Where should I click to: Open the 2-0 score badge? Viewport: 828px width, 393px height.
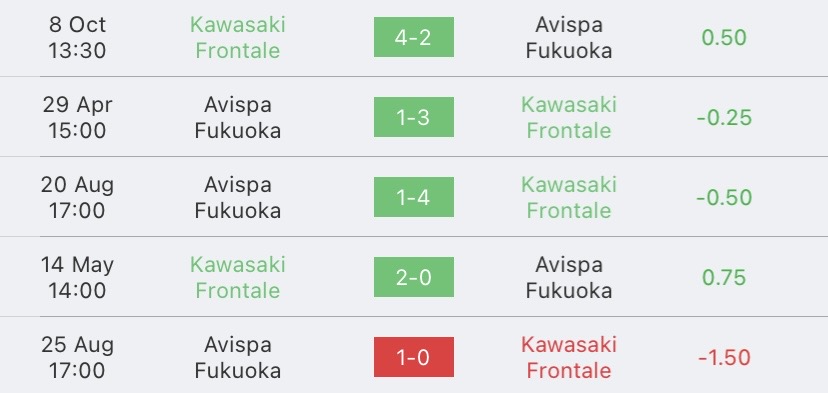click(x=413, y=277)
